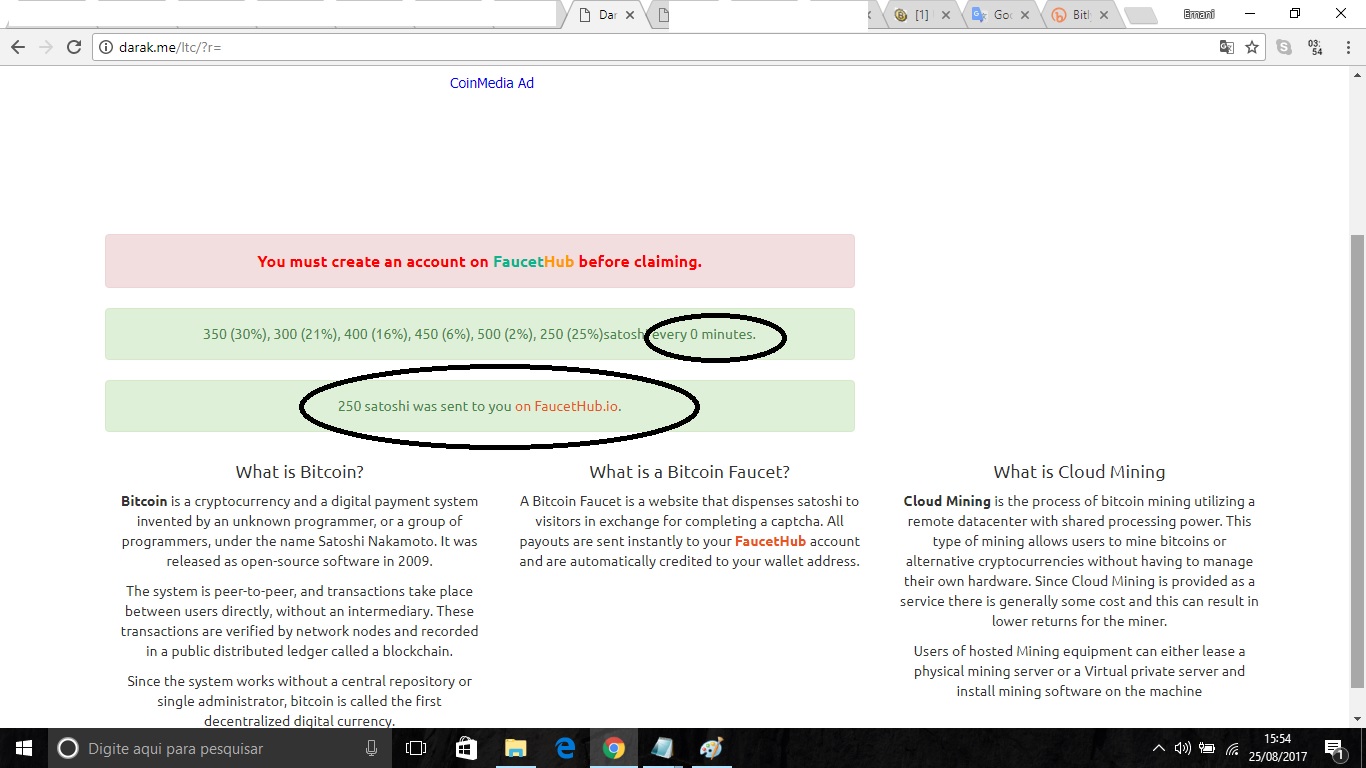Click the Wi-Fi network tray icon
Screen dimensions: 1366x768
(1233, 748)
